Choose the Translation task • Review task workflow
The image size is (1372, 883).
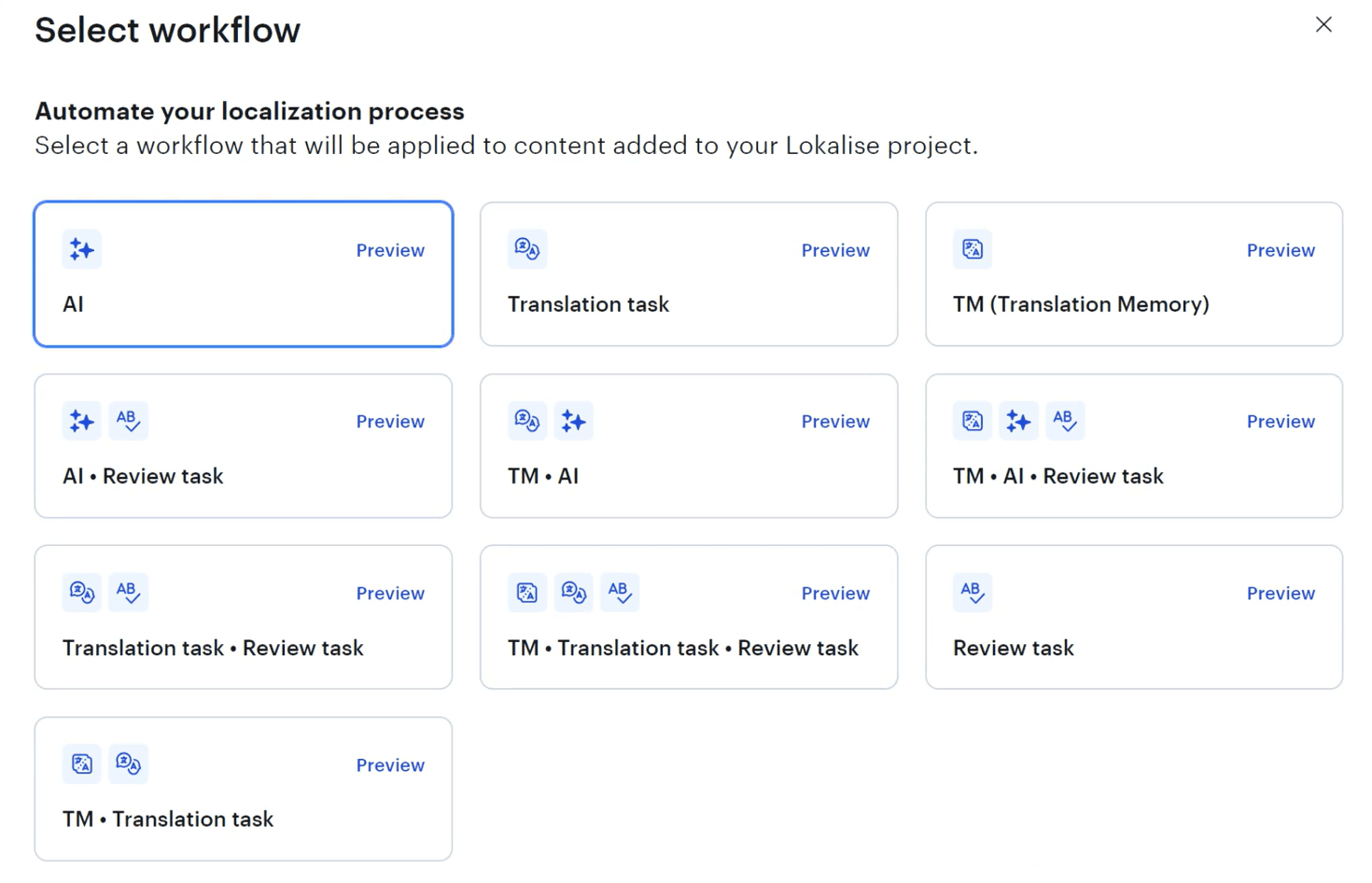tap(243, 648)
